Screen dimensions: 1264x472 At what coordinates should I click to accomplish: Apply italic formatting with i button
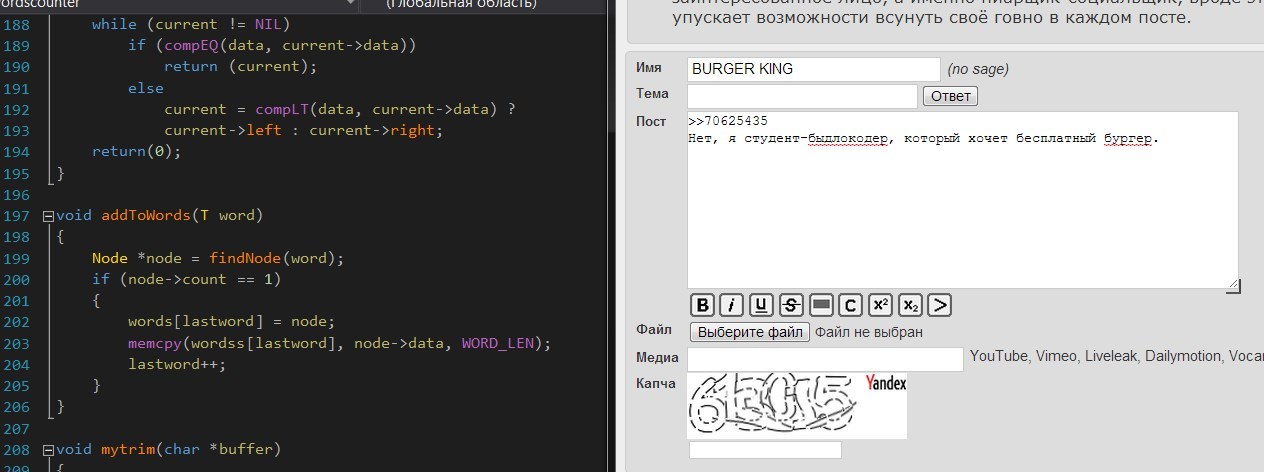(732, 305)
